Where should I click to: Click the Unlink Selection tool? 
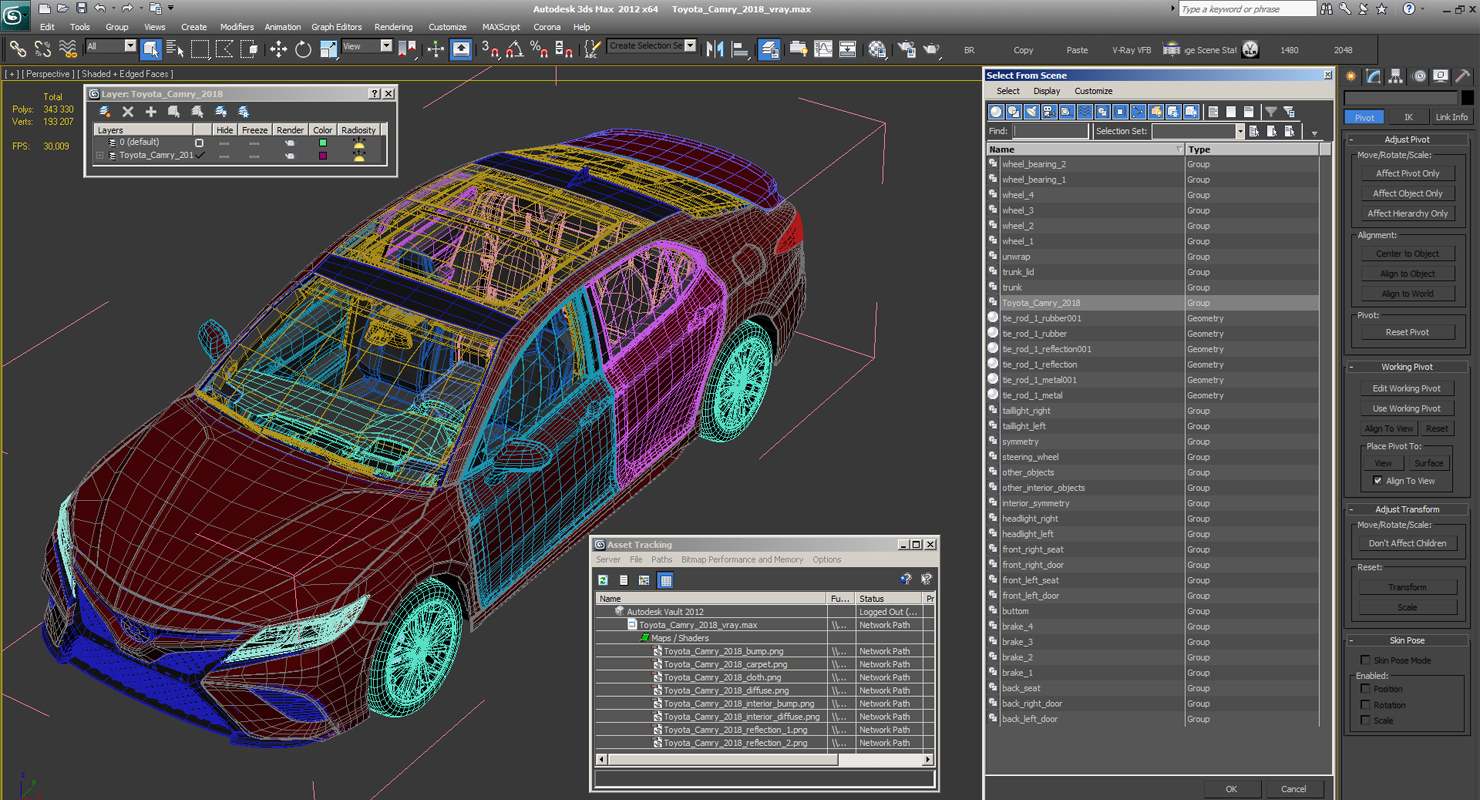click(43, 49)
